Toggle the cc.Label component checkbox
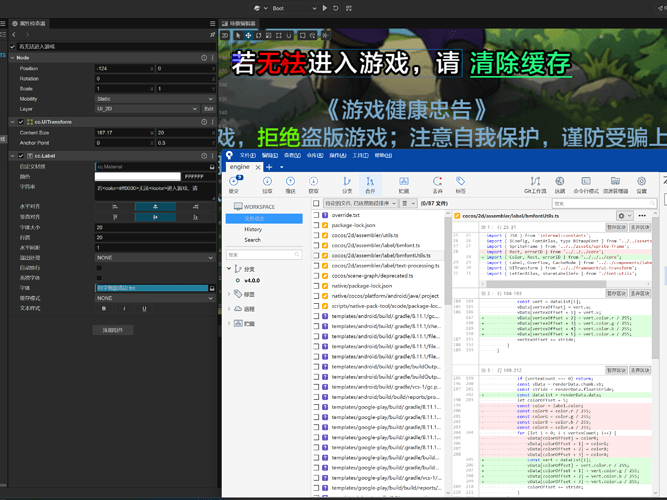667x500 pixels. (x=21, y=156)
